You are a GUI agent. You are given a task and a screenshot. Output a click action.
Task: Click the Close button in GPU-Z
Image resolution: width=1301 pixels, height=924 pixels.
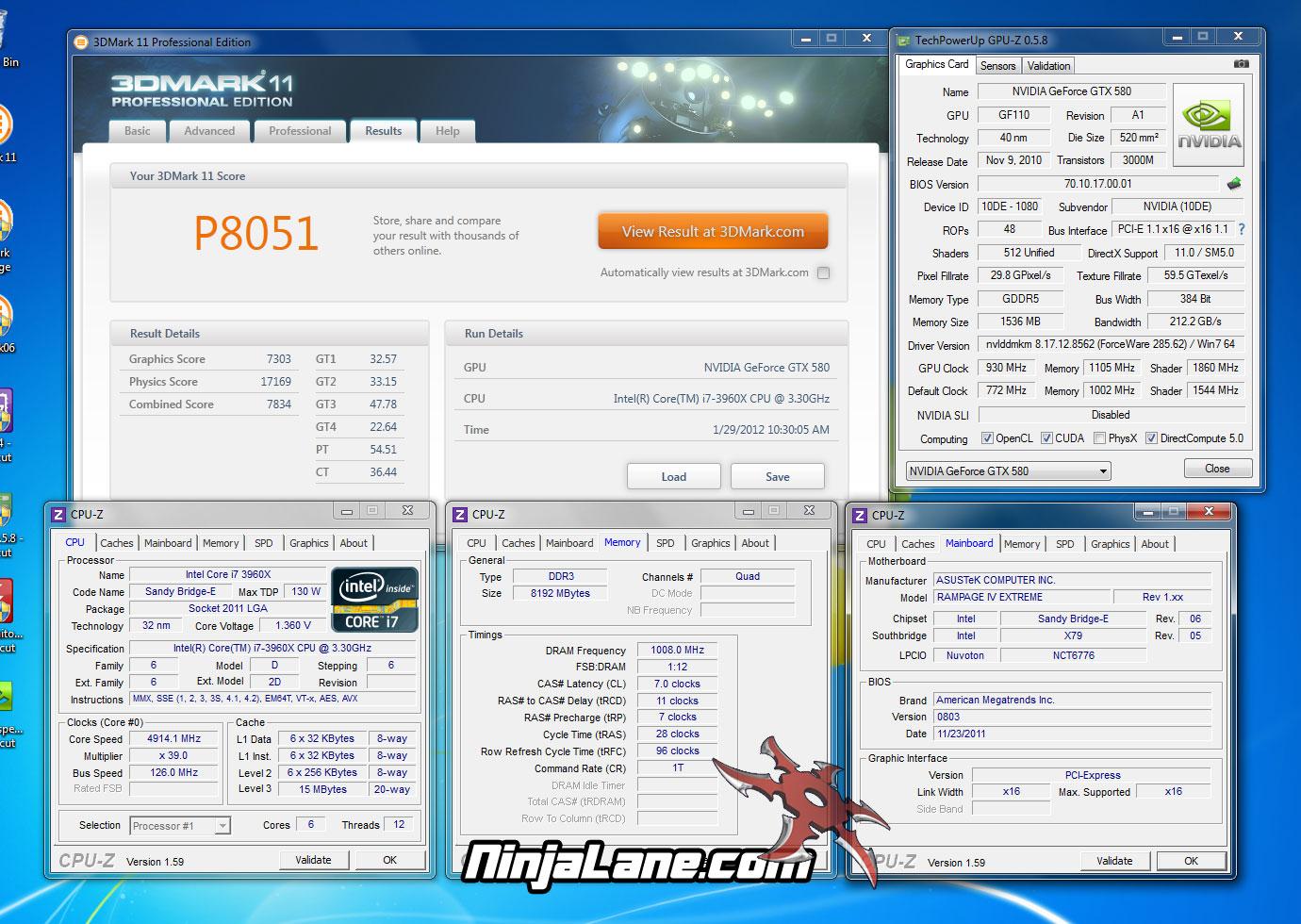tap(1217, 469)
